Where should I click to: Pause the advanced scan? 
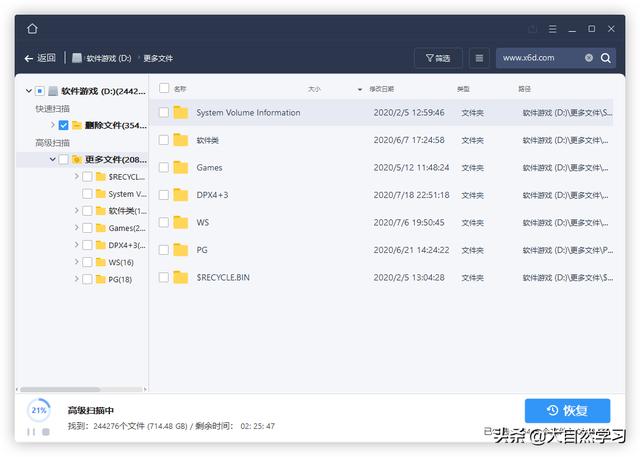(x=31, y=432)
